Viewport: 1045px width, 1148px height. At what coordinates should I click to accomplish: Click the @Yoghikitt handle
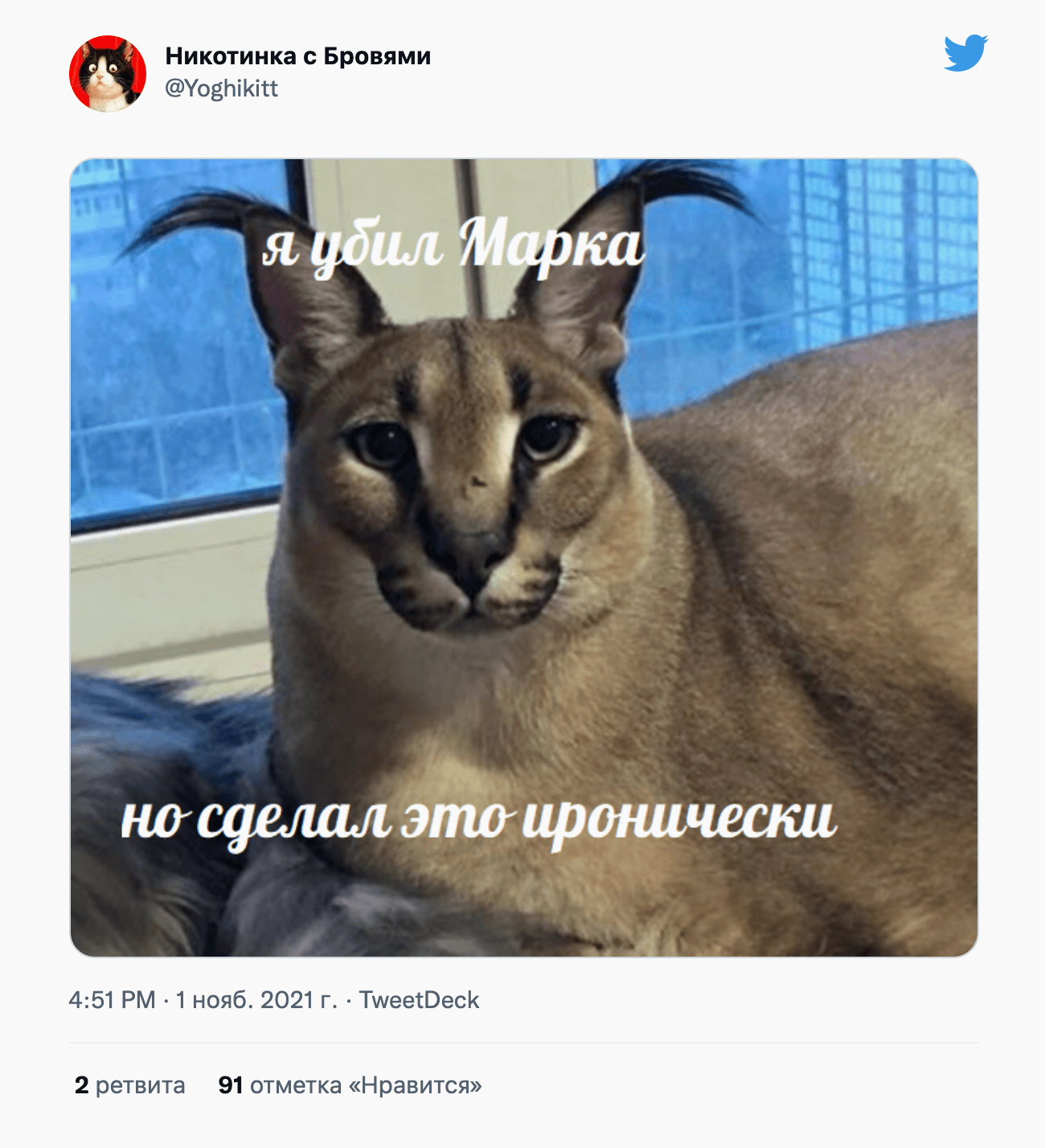(x=221, y=88)
